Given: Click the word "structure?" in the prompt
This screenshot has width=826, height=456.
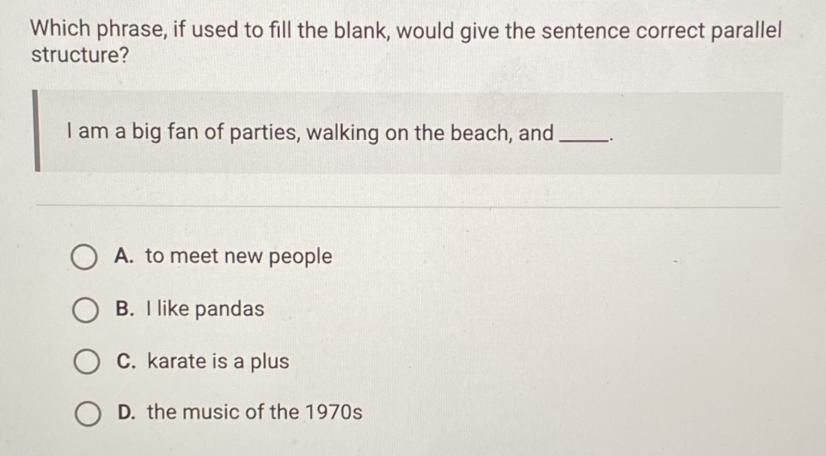Looking at the screenshot, I should [80, 55].
